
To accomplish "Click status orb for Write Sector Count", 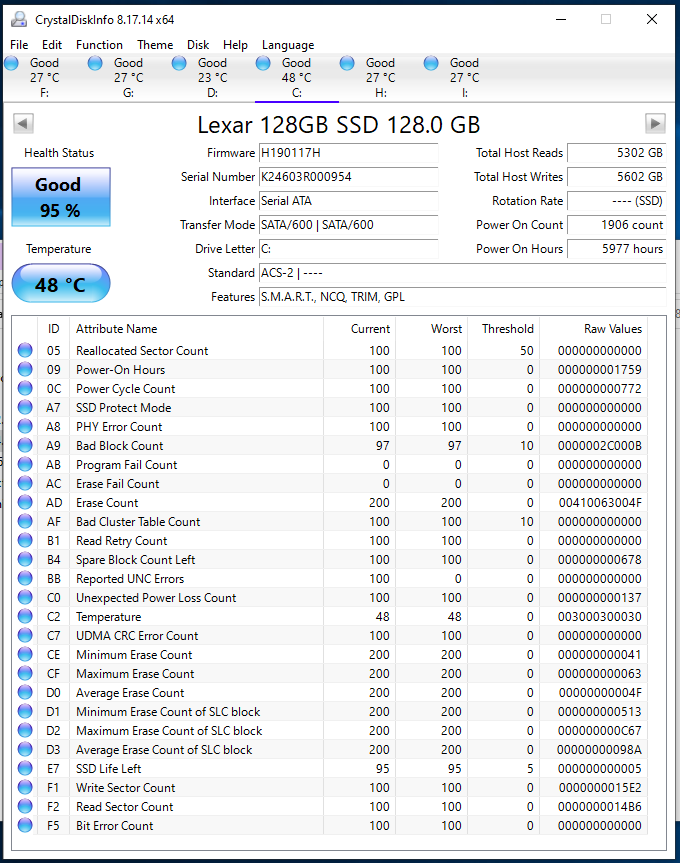I will click(x=25, y=787).
